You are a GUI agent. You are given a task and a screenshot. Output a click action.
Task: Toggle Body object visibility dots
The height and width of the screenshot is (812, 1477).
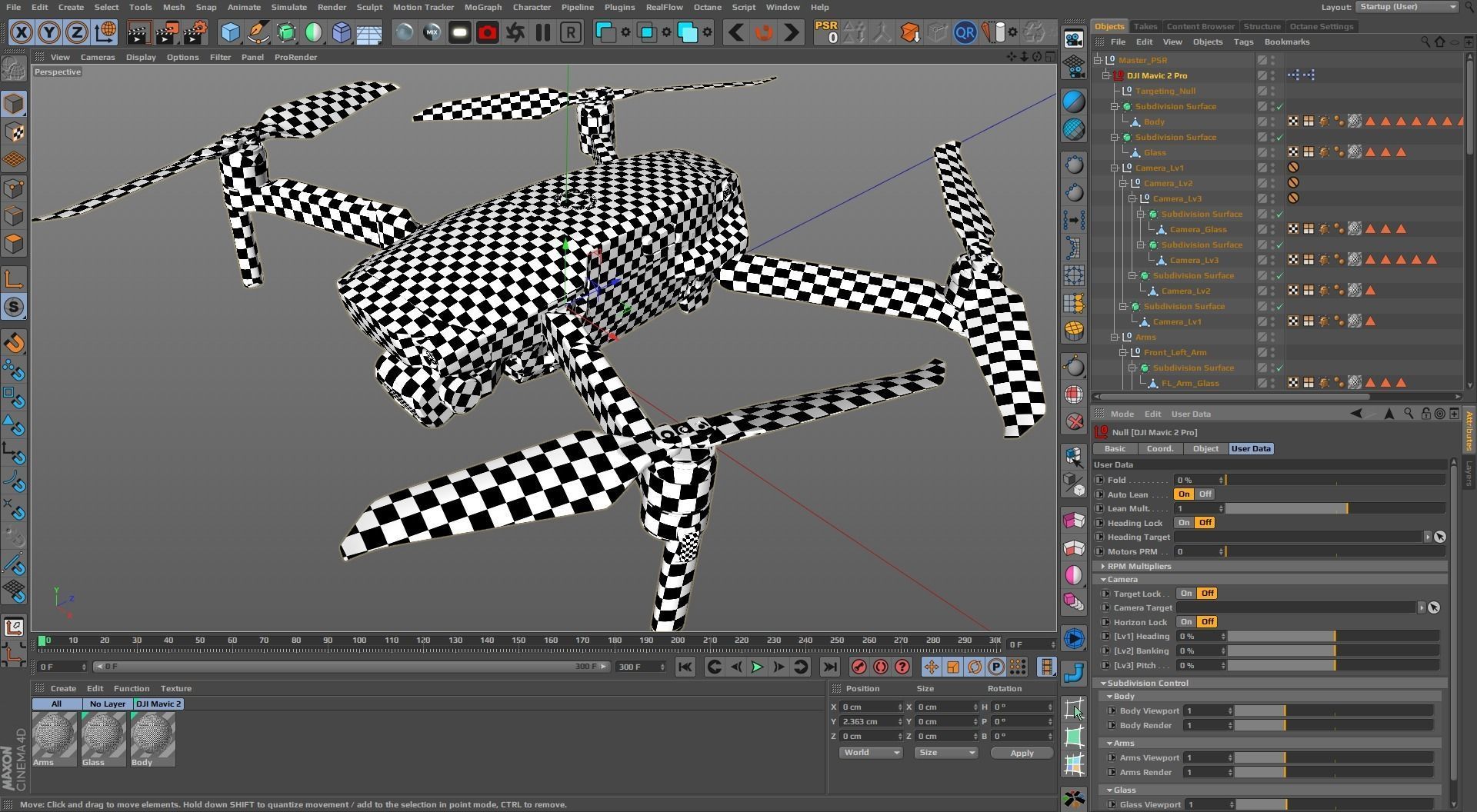point(1273,121)
